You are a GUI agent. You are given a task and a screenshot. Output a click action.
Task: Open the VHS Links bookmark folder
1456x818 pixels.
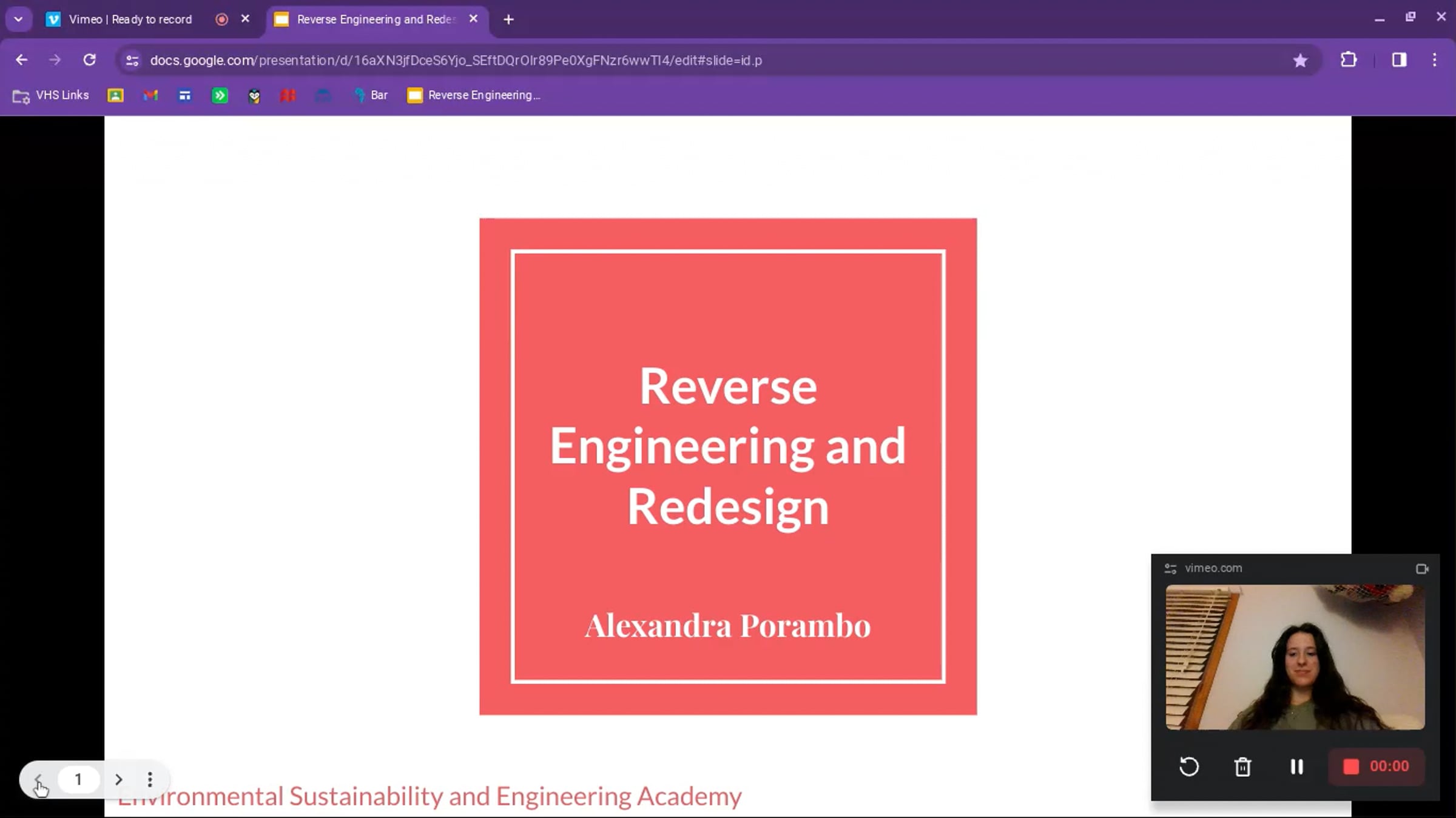point(51,95)
